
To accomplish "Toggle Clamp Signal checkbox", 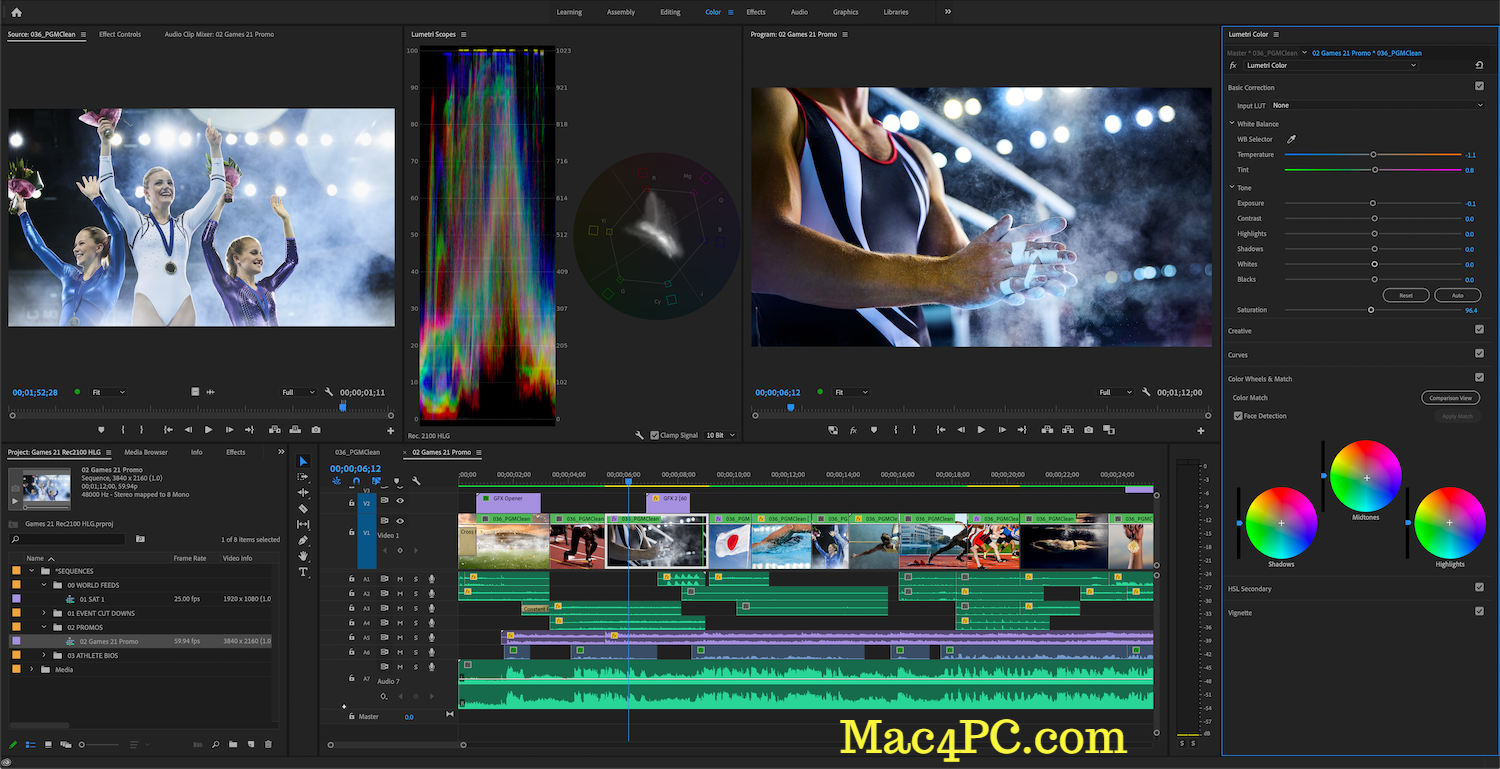I will [x=655, y=435].
